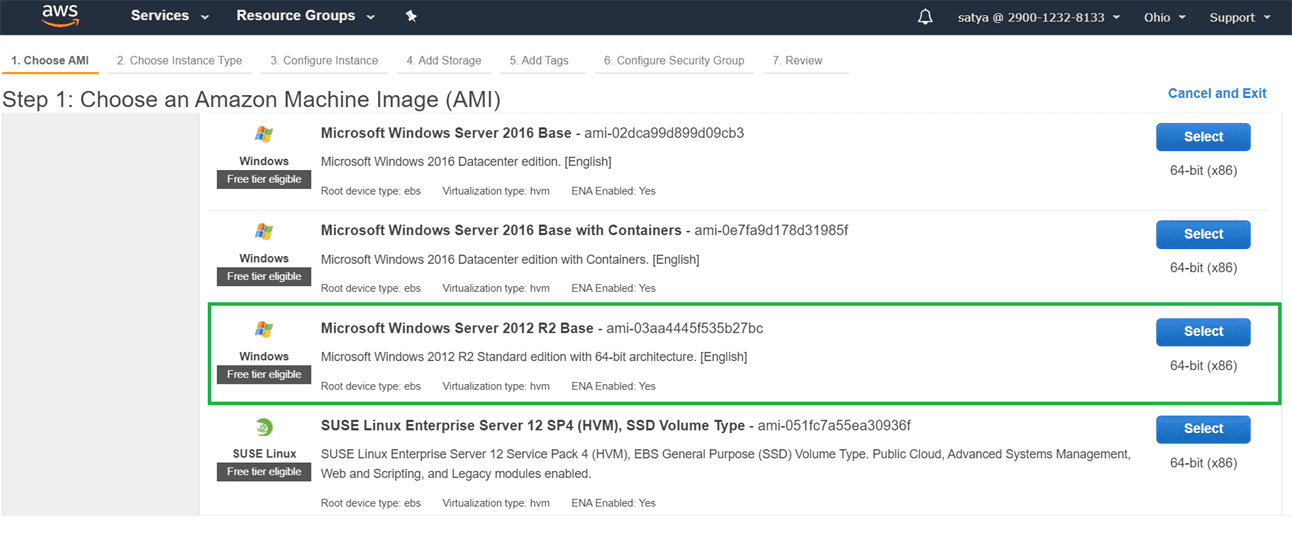The image size is (1292, 536).
Task: Click Windows logo for 2016 Base with Containers
Action: tap(264, 232)
